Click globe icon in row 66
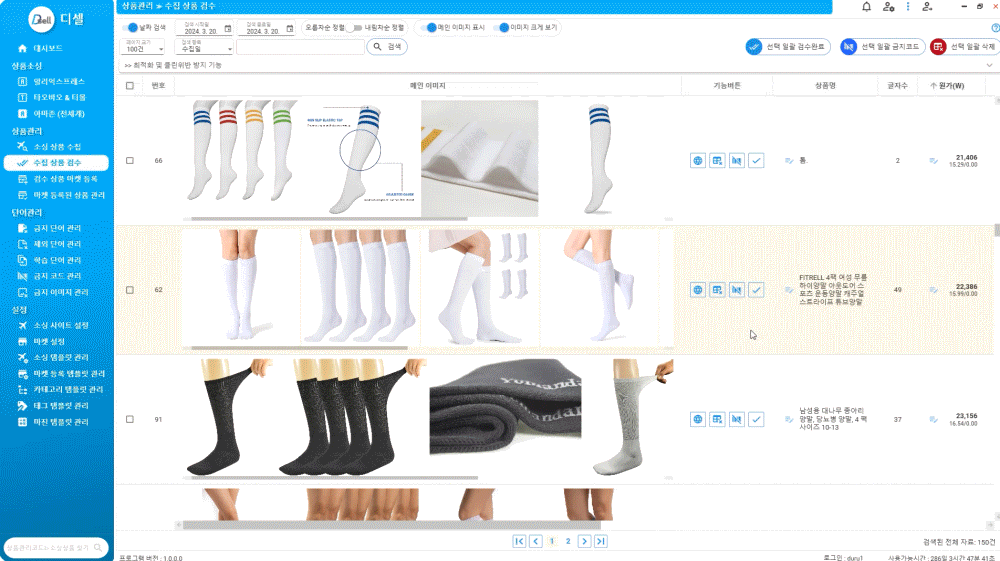 [x=698, y=161]
